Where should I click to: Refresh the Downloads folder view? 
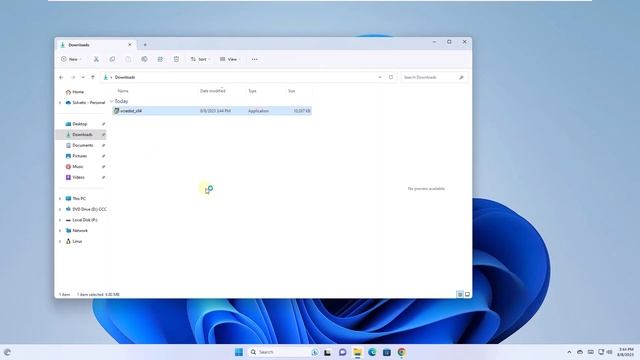click(x=391, y=77)
